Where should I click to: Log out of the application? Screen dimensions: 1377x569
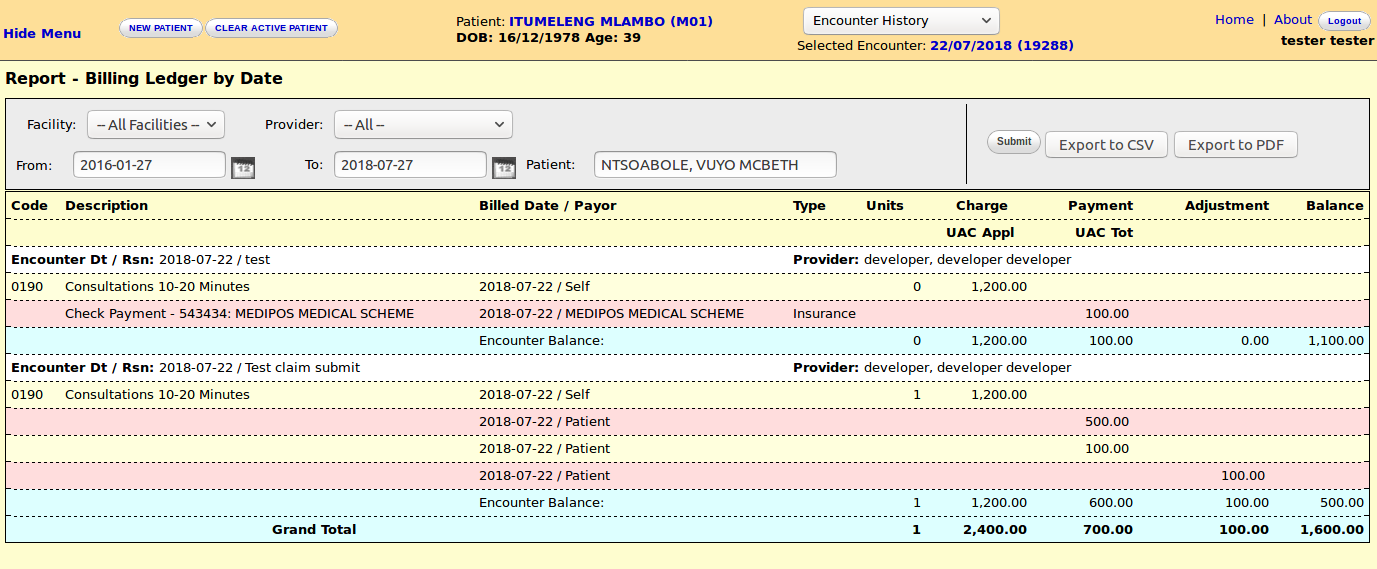click(x=1344, y=21)
